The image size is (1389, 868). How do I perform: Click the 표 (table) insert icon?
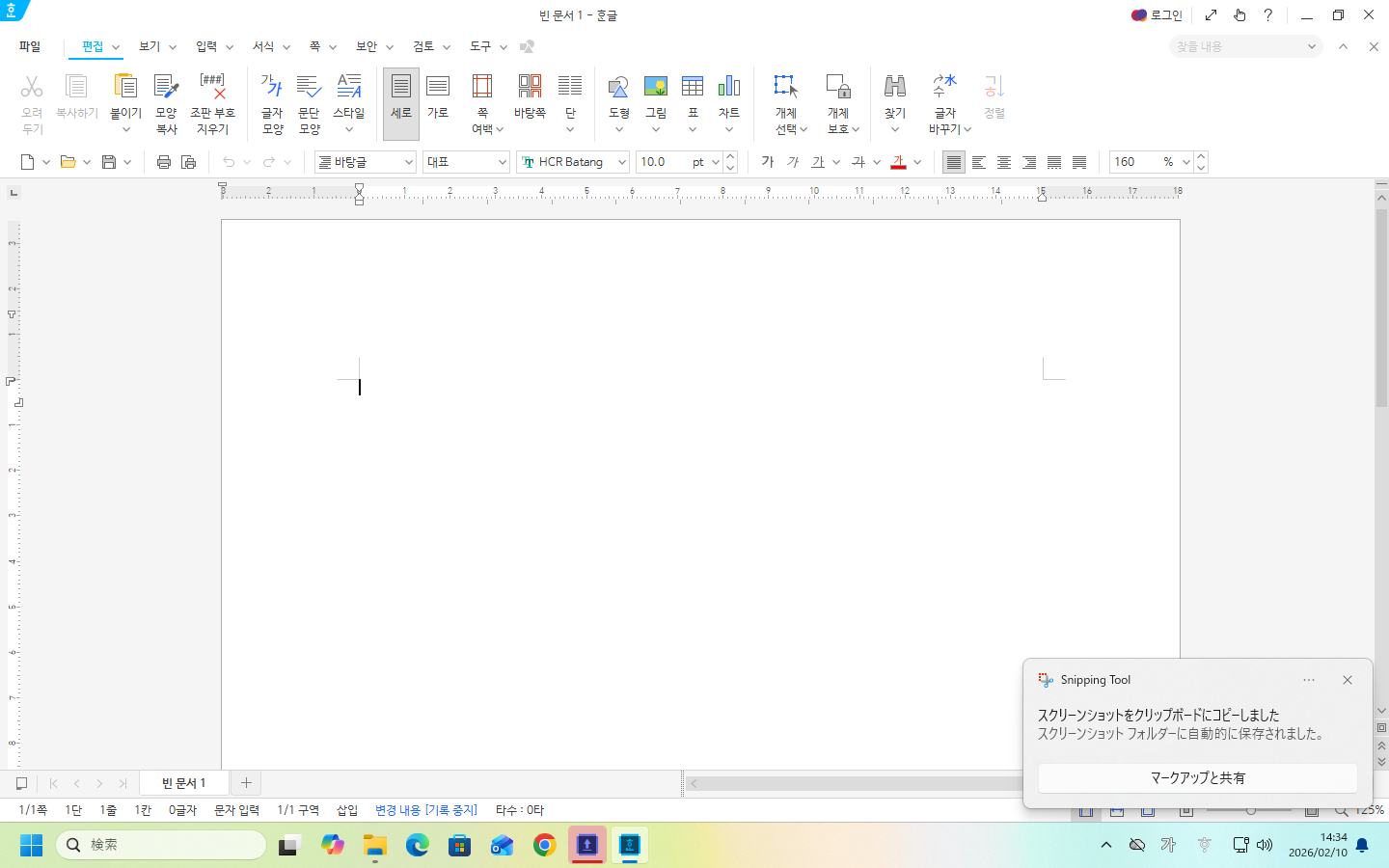(693, 88)
